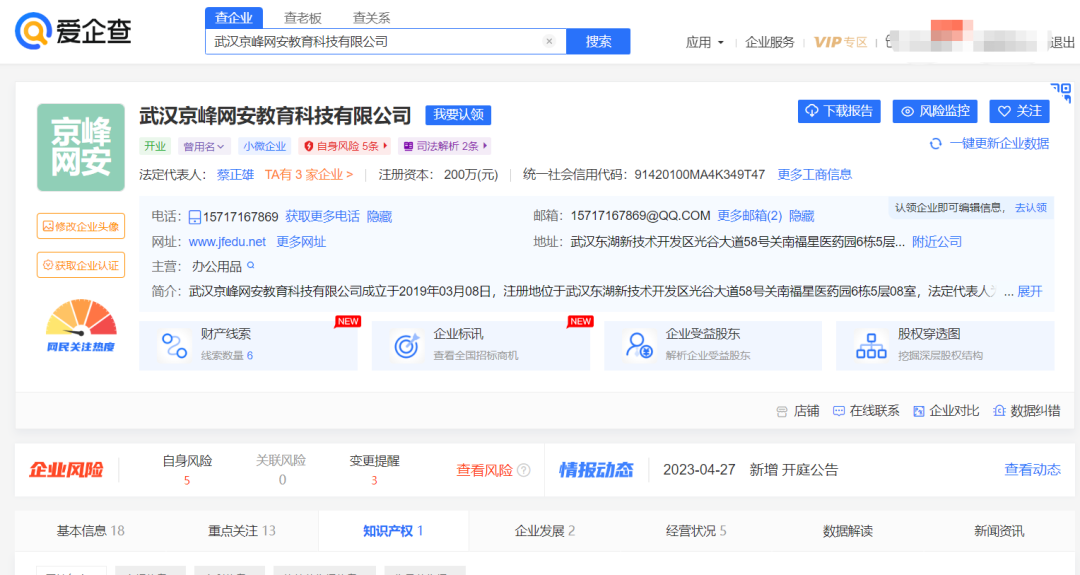Click the 网民关注热度 gauge meter
1080x575 pixels.
click(81, 325)
